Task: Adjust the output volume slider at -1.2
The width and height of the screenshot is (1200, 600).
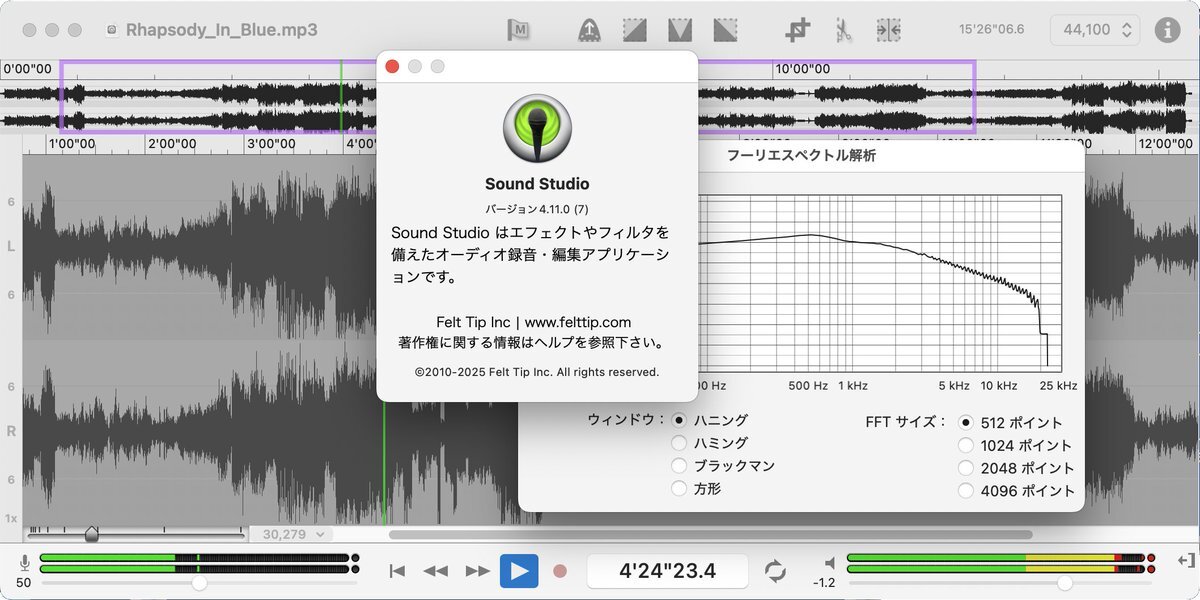Action: pyautogui.click(x=1064, y=582)
